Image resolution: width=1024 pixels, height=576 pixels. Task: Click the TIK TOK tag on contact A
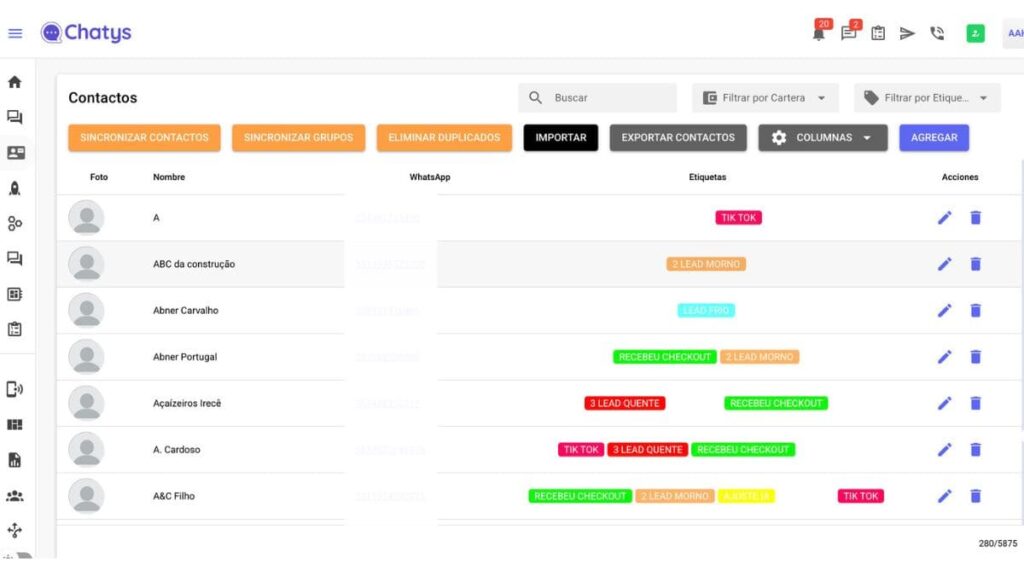point(738,218)
